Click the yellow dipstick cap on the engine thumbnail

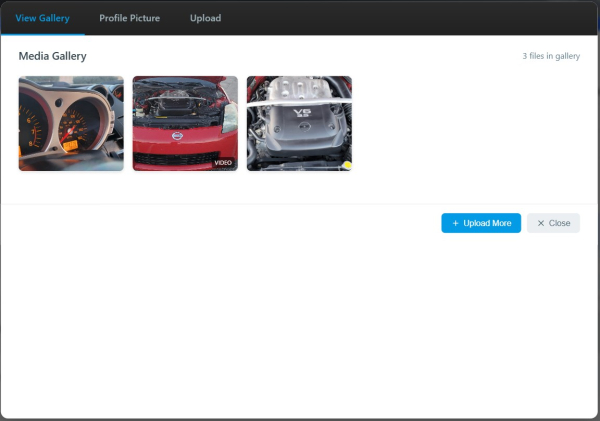coord(347,165)
